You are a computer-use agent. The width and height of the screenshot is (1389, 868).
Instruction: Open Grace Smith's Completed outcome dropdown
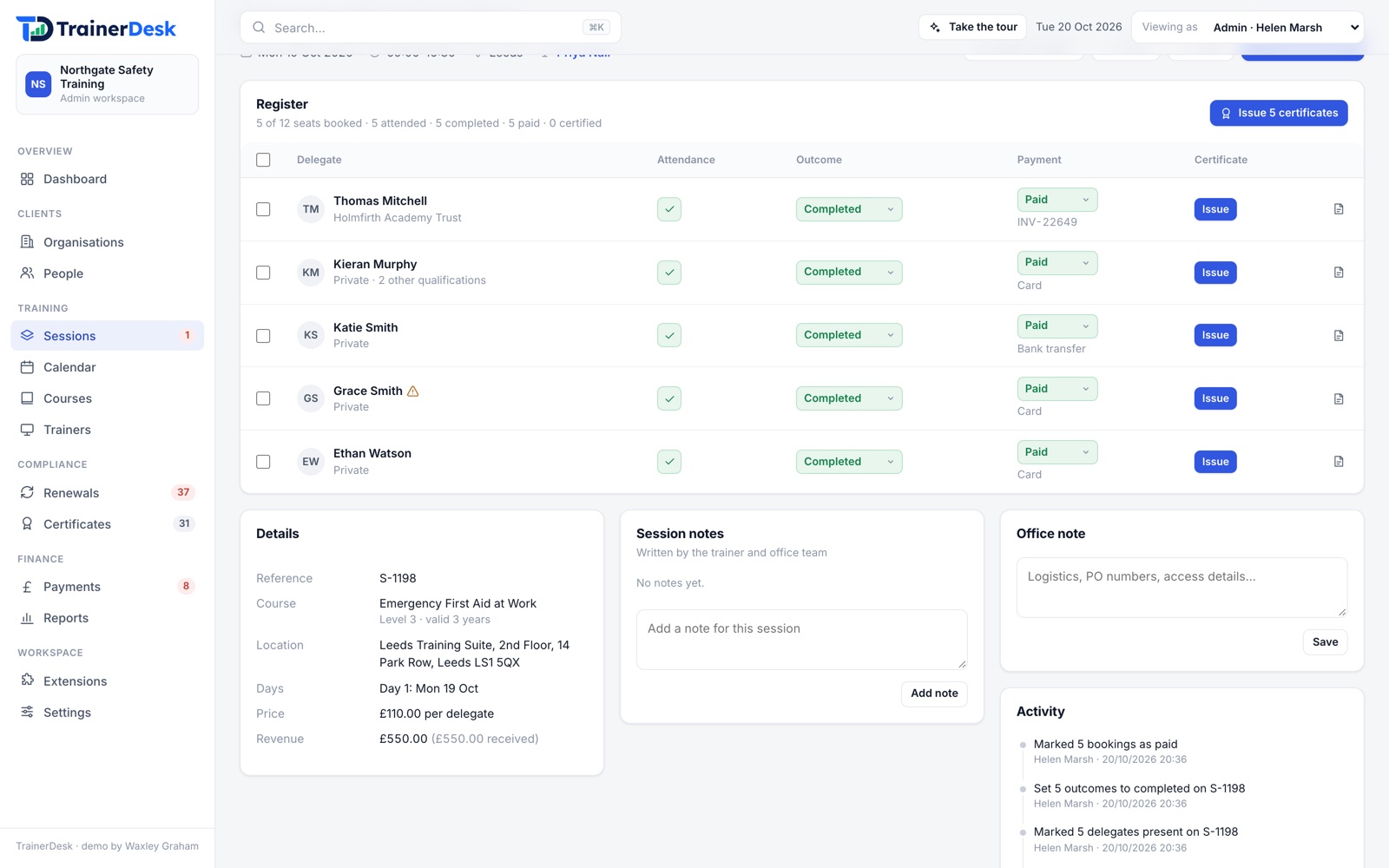click(x=849, y=398)
